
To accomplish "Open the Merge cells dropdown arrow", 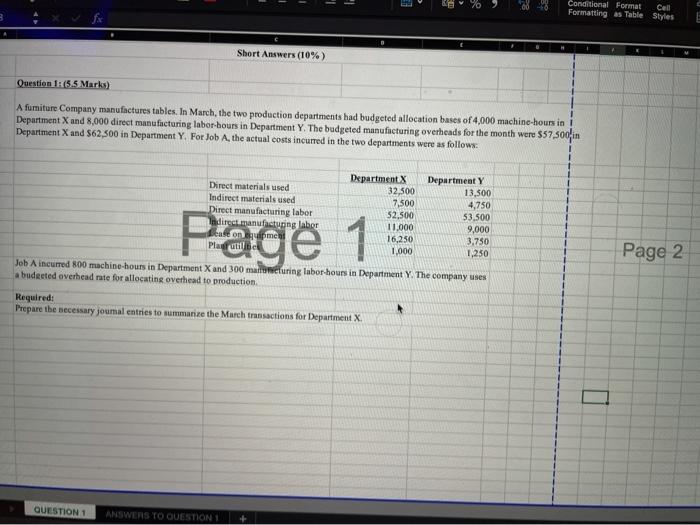I will coord(420,3).
